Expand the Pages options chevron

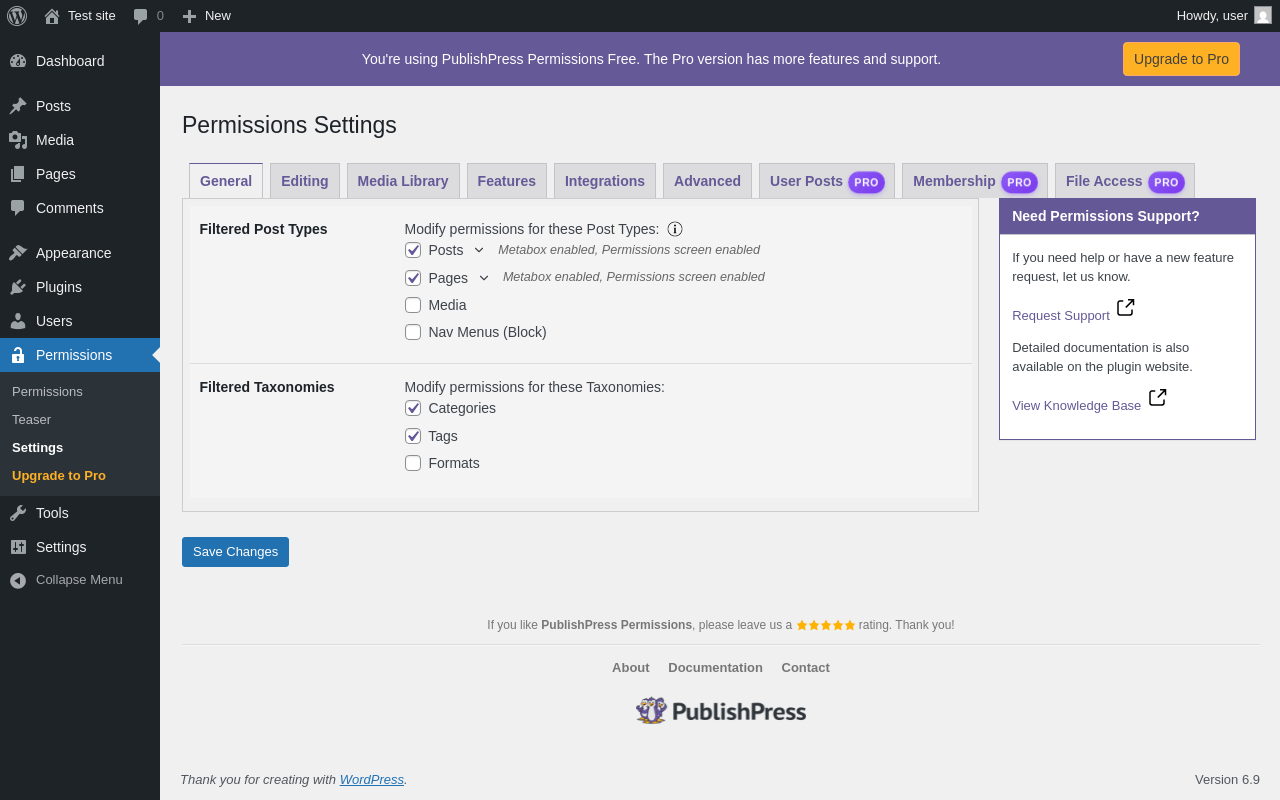(x=484, y=278)
